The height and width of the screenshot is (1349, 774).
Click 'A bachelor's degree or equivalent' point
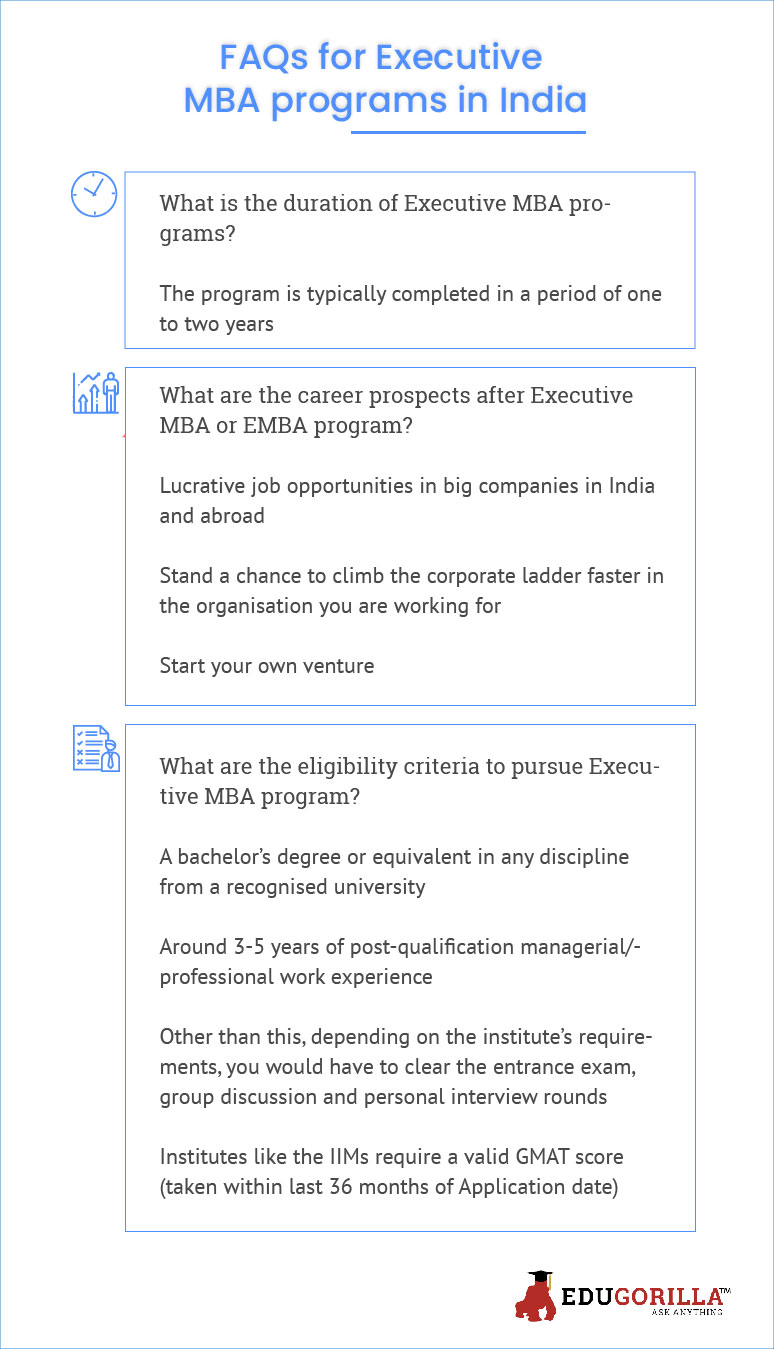(394, 872)
